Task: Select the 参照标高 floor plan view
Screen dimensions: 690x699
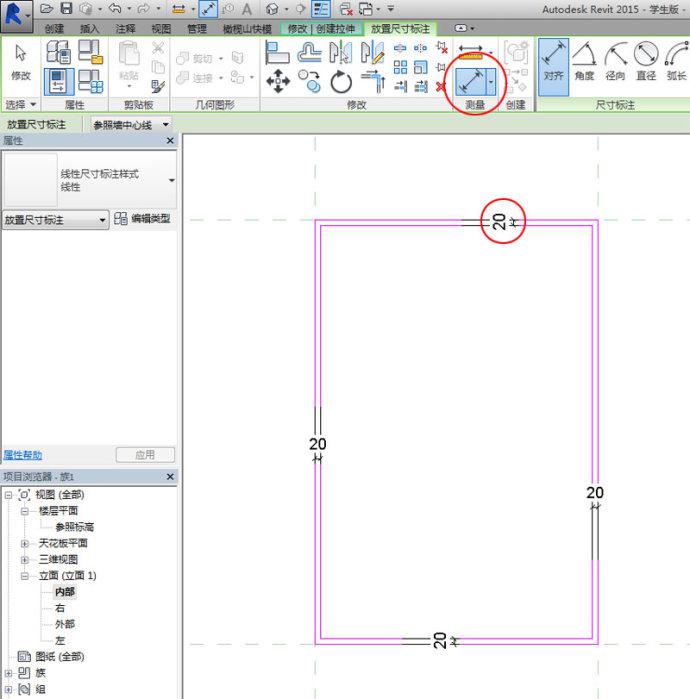Action: click(x=75, y=527)
